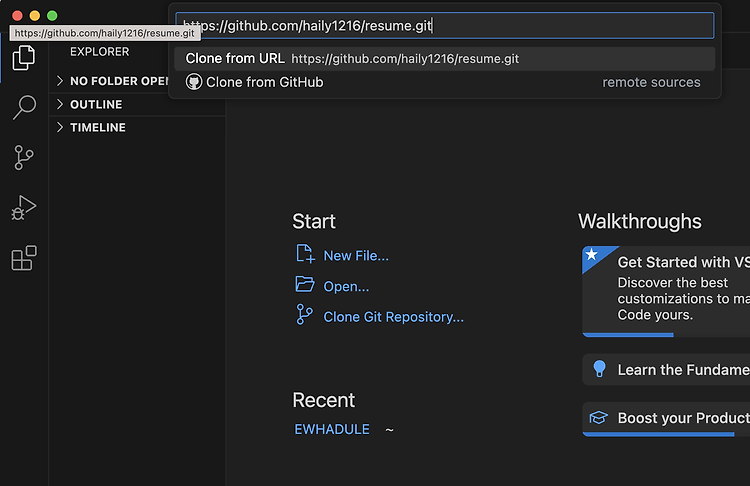Expand the TIMELINE section
Image resolution: width=750 pixels, height=486 pixels.
(x=137, y=127)
